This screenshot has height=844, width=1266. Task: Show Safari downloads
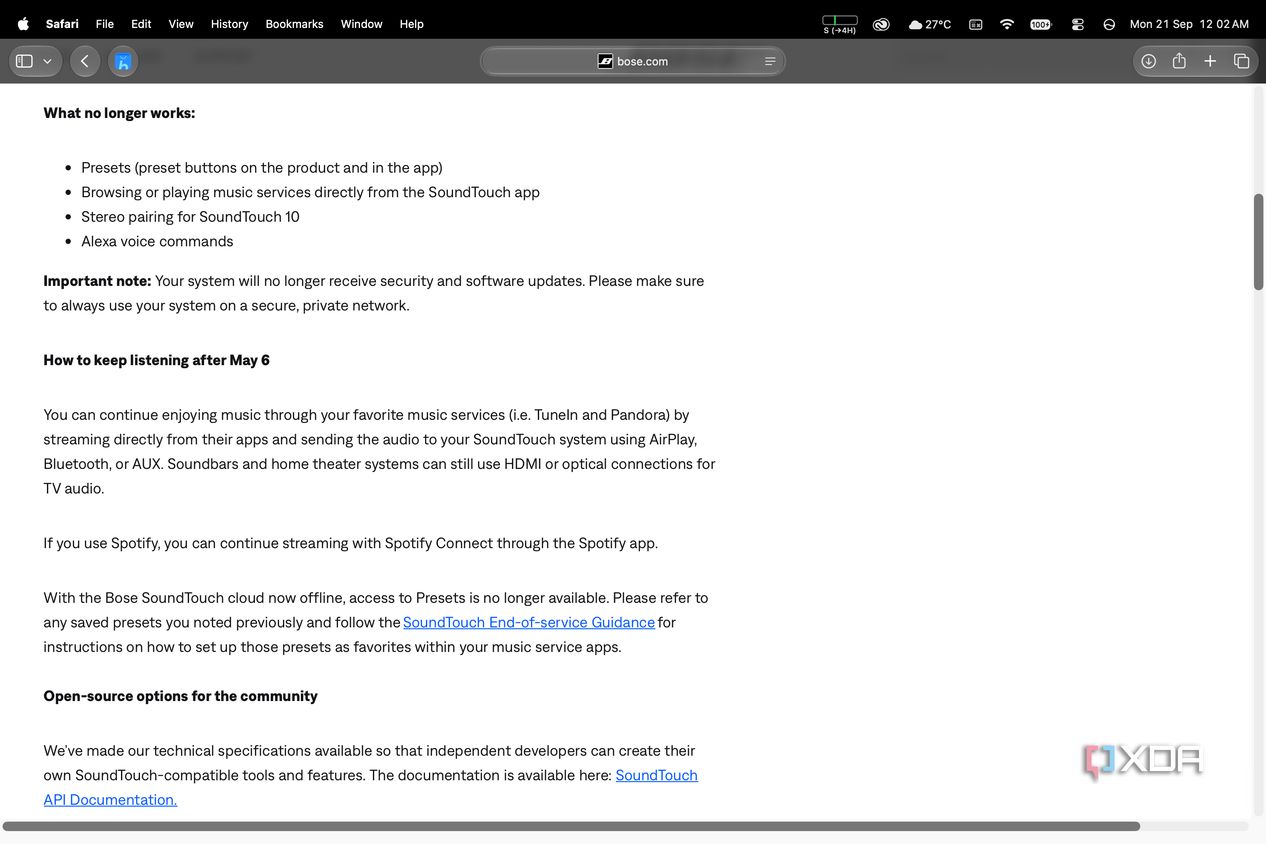pyautogui.click(x=1149, y=61)
